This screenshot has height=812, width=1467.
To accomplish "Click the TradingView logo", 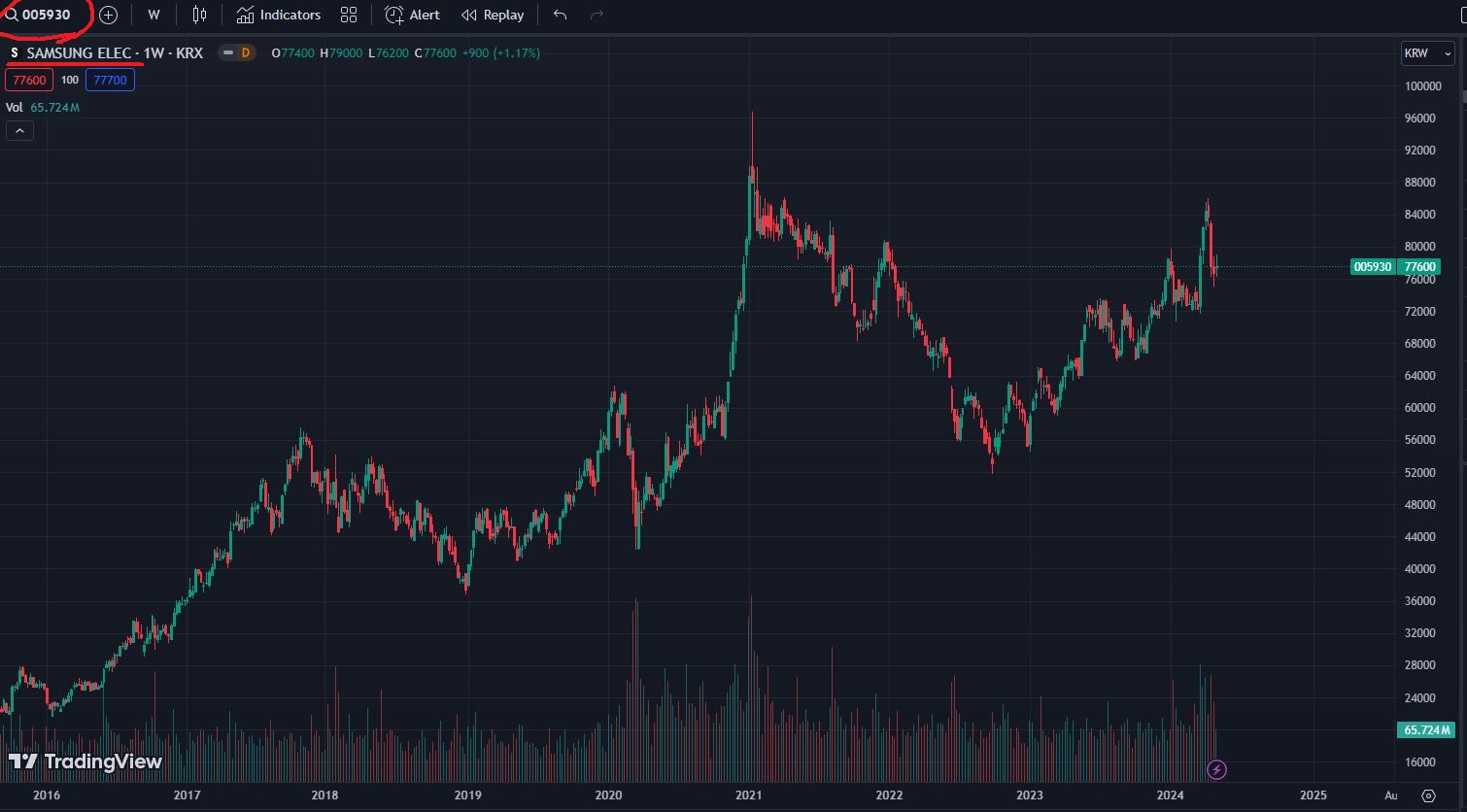I will click(x=85, y=761).
